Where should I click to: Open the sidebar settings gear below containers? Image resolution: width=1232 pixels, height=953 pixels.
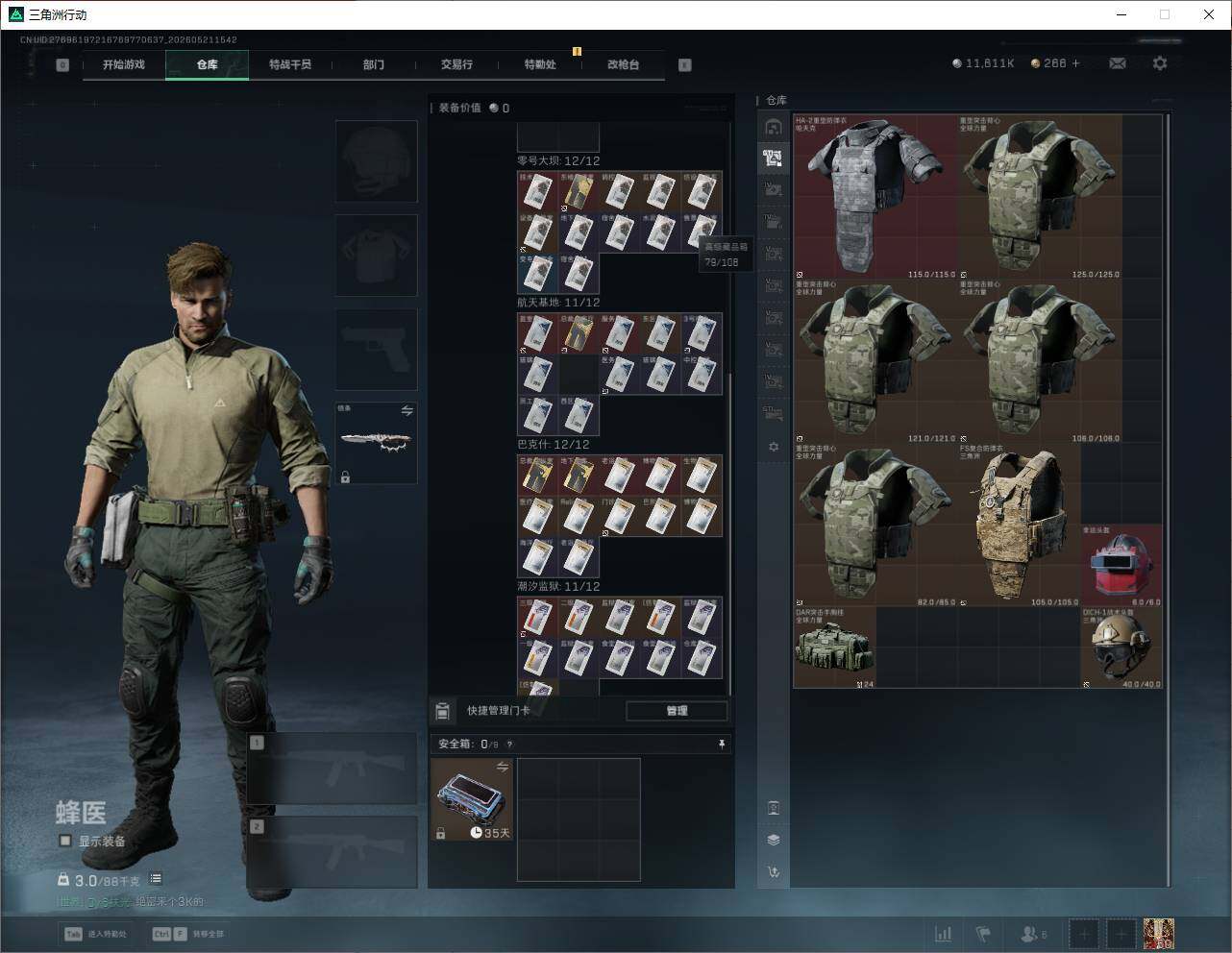click(x=774, y=447)
